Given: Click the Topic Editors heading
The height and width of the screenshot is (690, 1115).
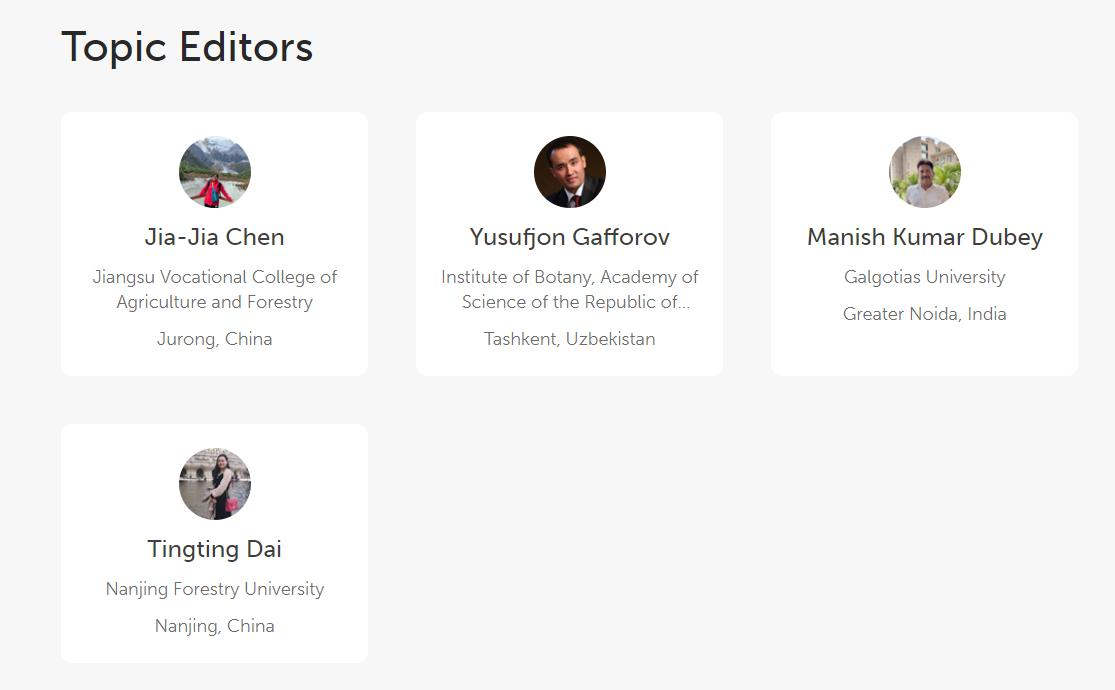Looking at the screenshot, I should [187, 47].
